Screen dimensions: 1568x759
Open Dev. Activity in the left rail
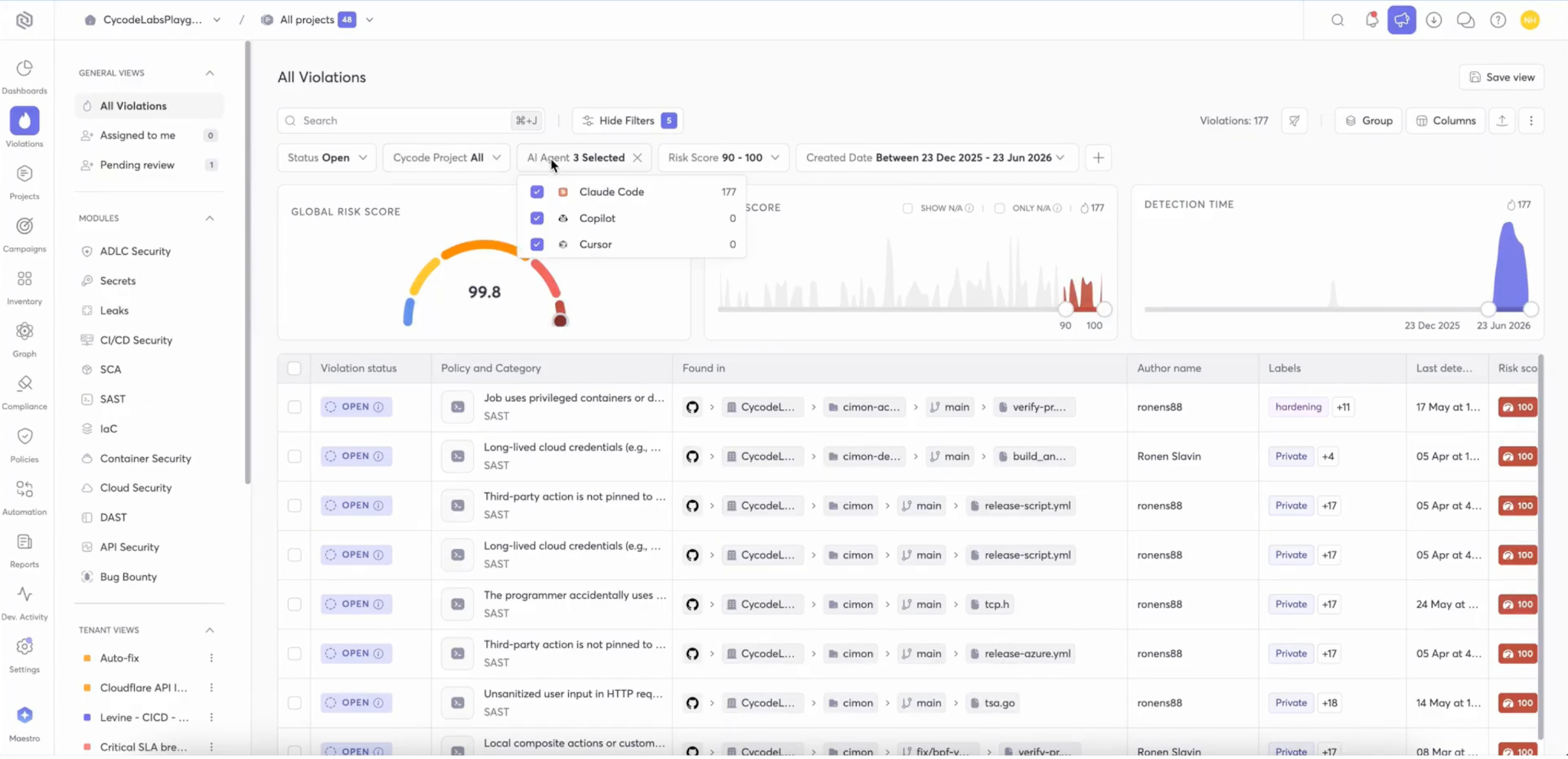[24, 603]
